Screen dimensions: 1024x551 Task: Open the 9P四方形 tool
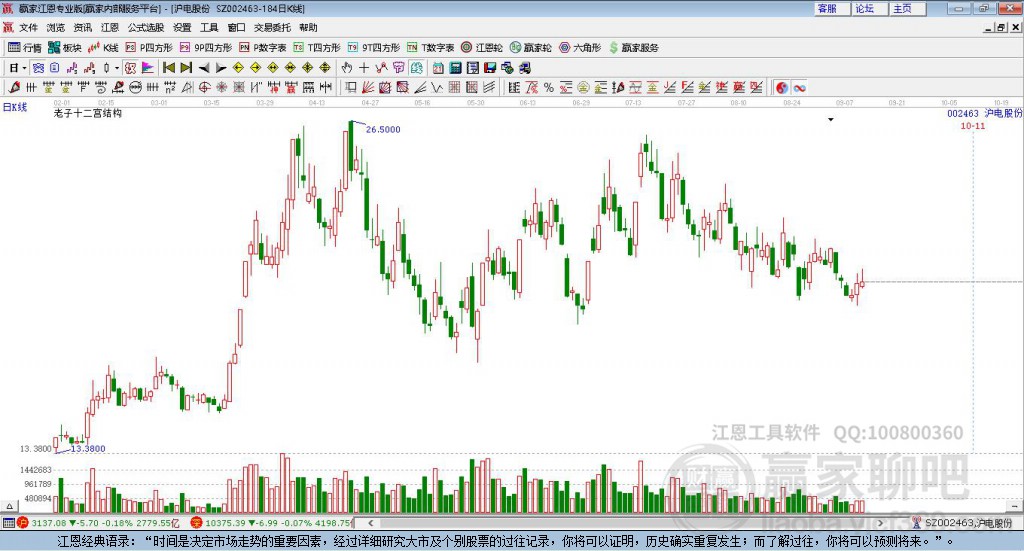click(206, 48)
